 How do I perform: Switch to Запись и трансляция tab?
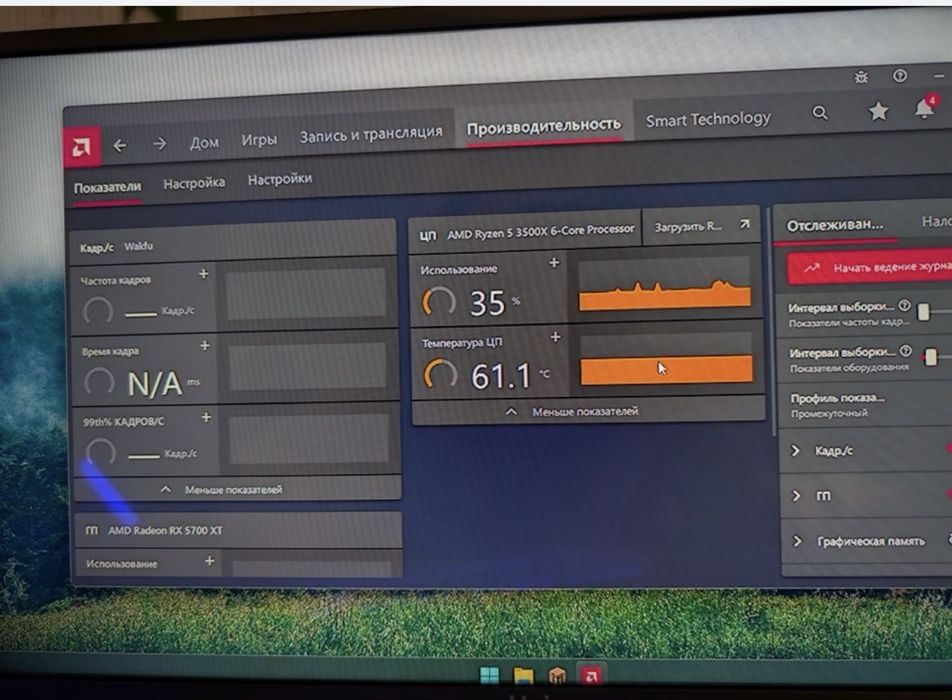[371, 135]
